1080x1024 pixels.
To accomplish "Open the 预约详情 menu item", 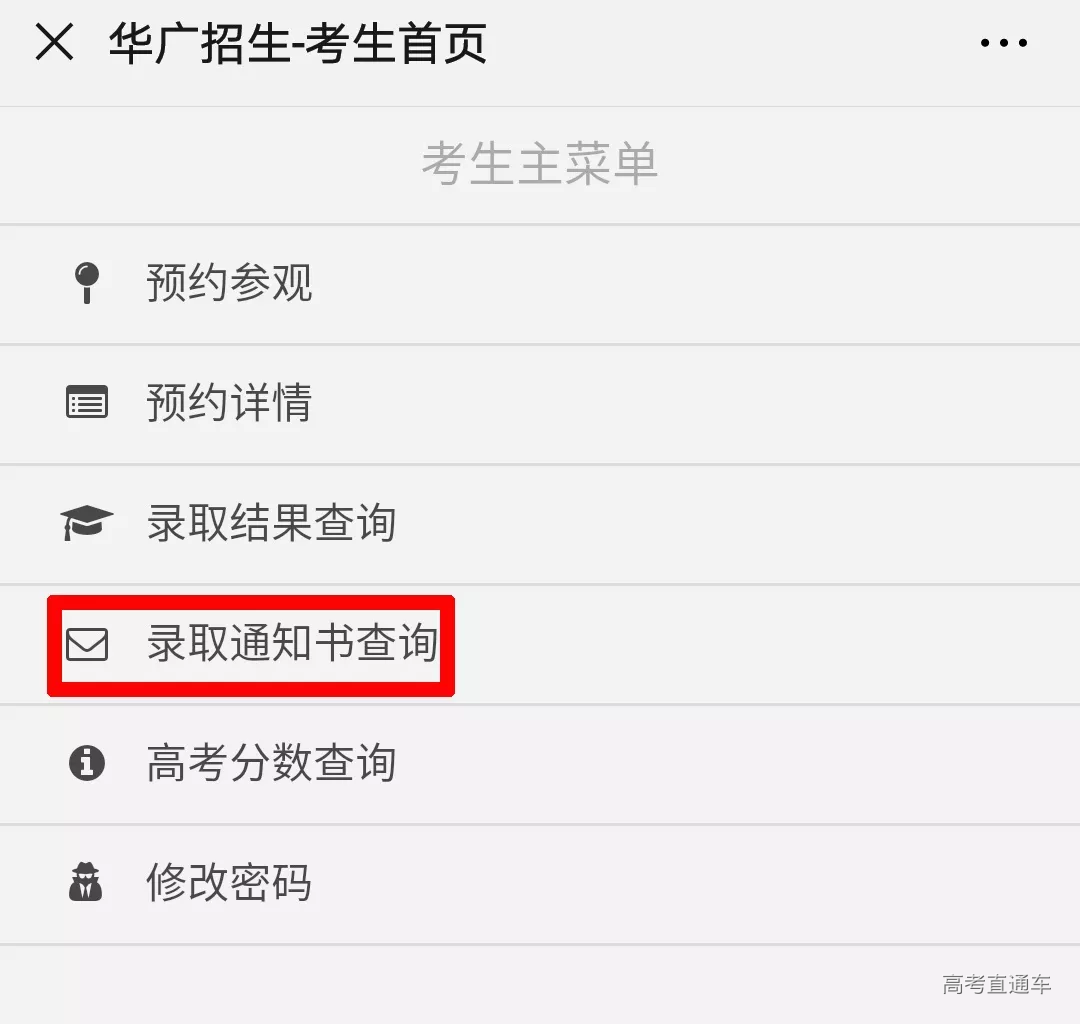I will coord(540,404).
